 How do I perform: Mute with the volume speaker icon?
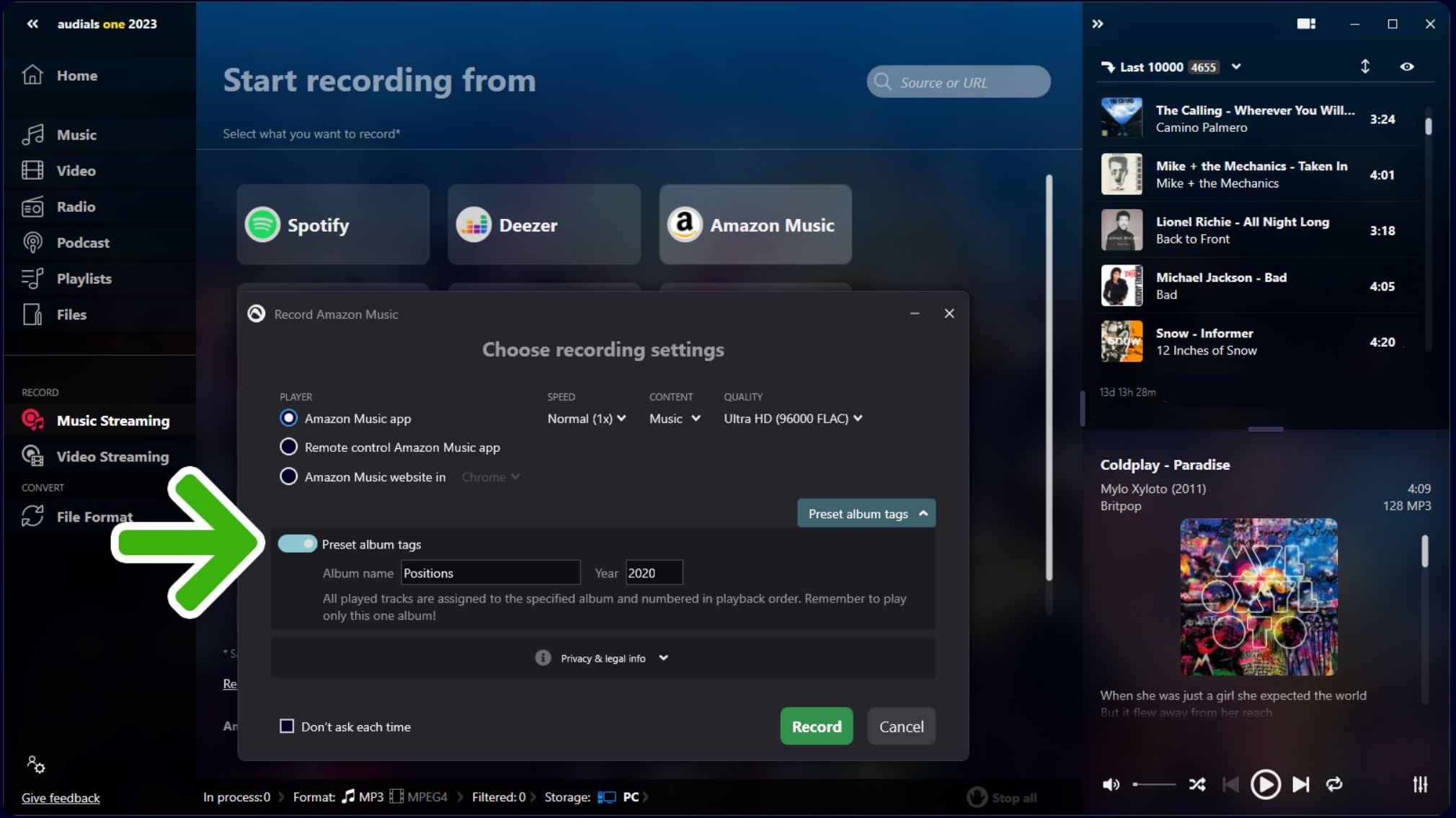pos(1111,784)
